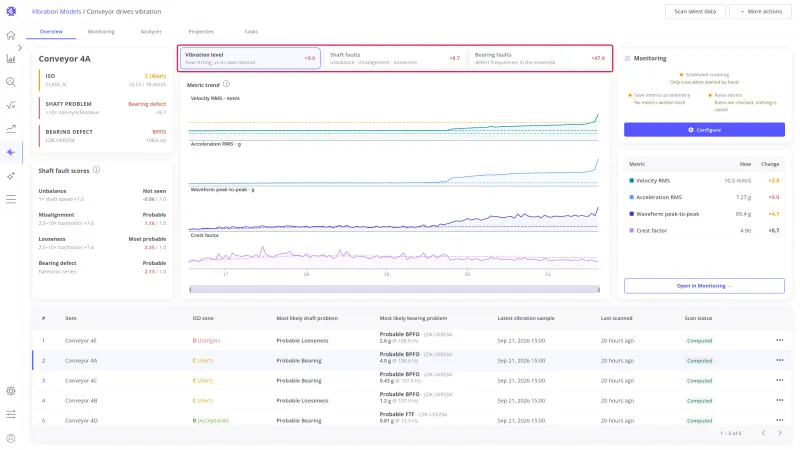Click the Monitoring panel header icon

pyautogui.click(x=627, y=59)
